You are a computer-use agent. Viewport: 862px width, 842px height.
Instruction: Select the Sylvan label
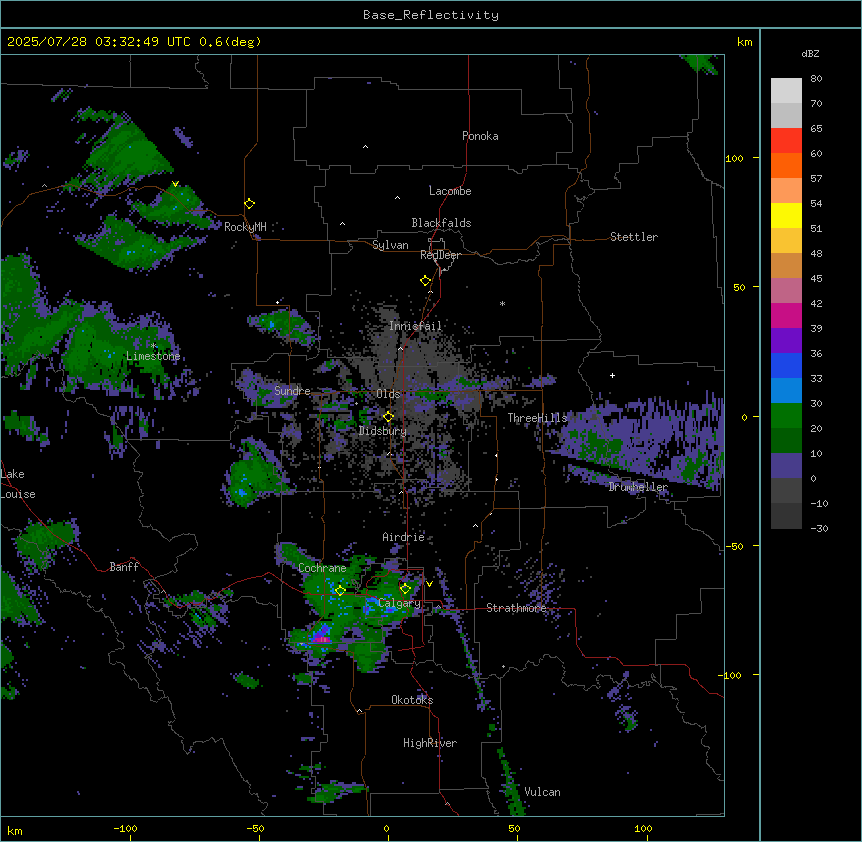click(x=390, y=245)
